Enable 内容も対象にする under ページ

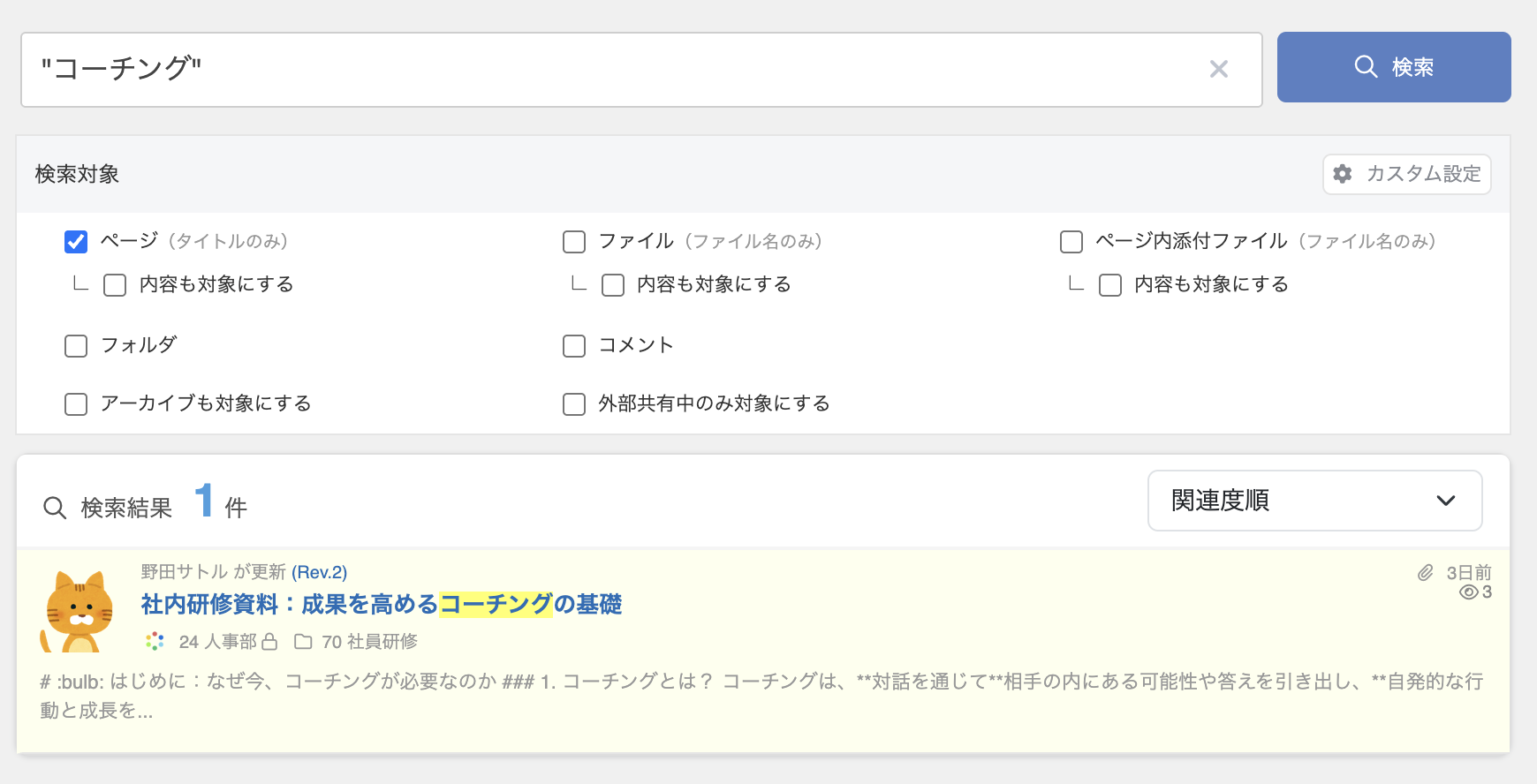(115, 285)
